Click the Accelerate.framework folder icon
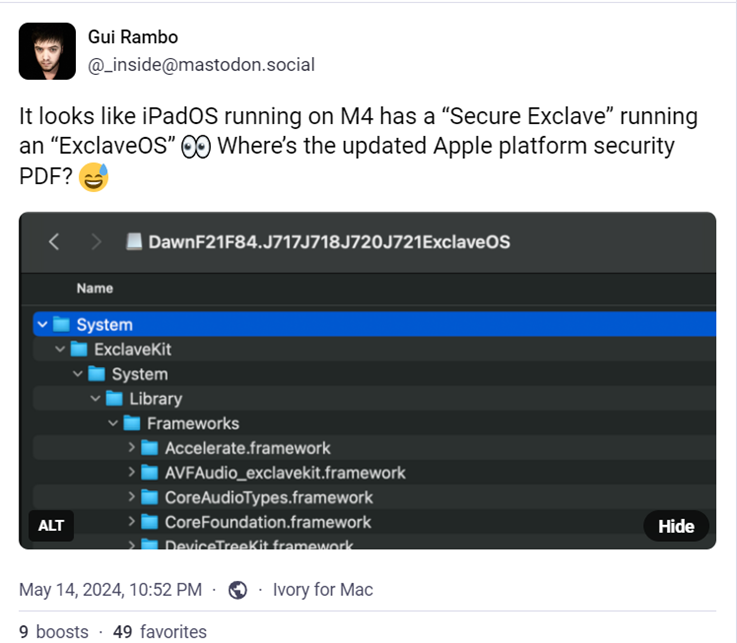This screenshot has width=737, height=643. [149, 448]
